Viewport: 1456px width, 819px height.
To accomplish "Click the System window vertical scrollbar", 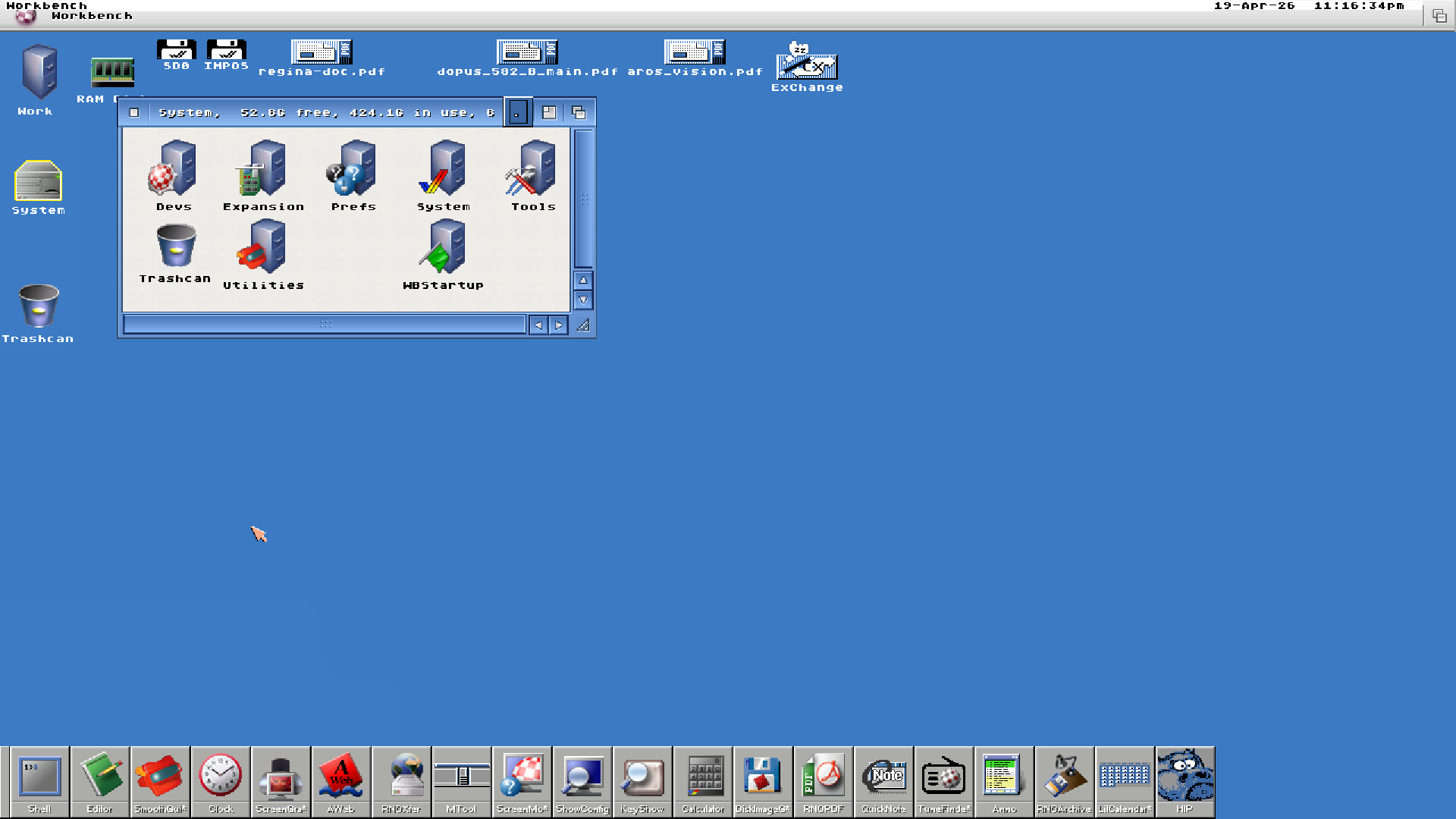I will click(583, 199).
